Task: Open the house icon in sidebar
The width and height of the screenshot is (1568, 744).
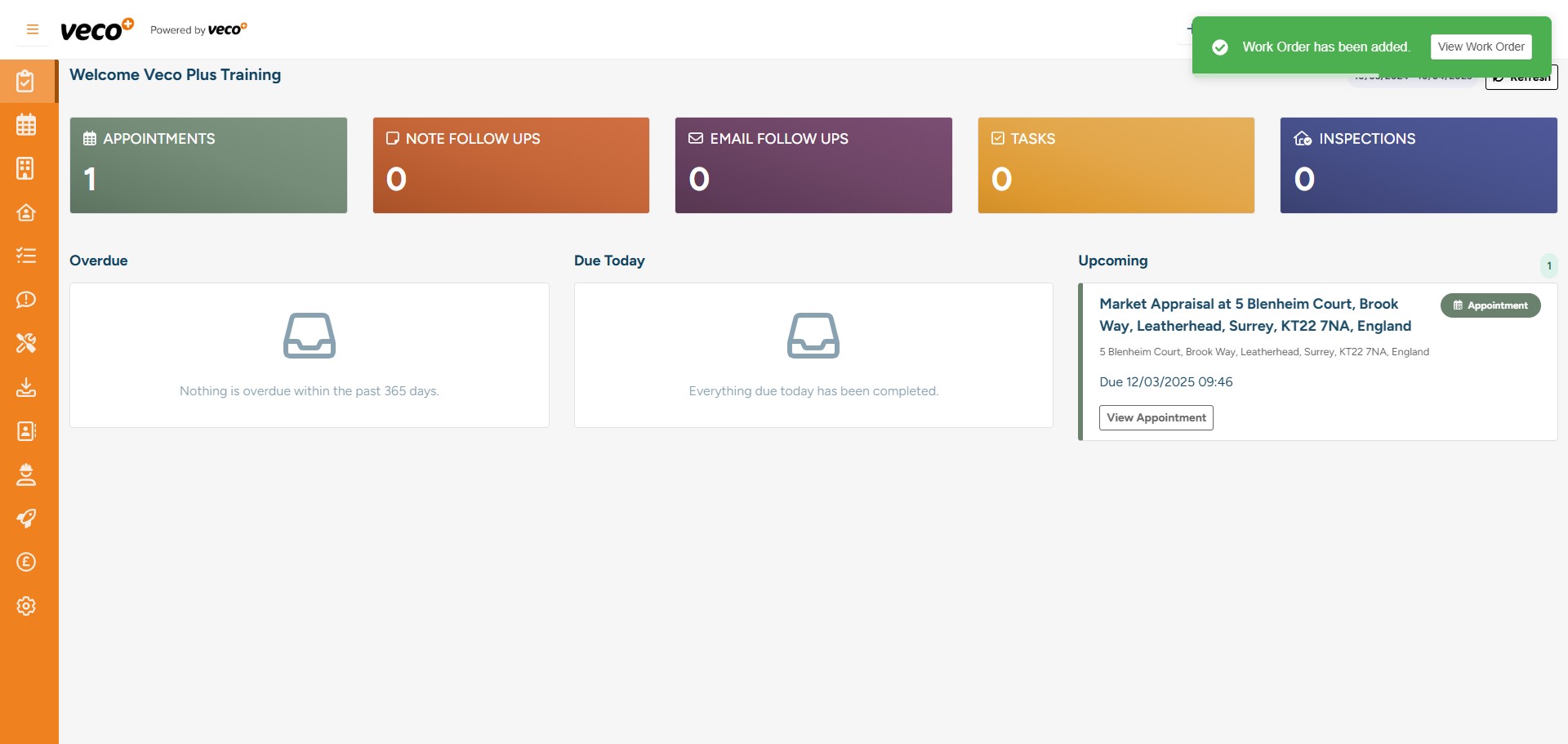Action: pos(26,212)
